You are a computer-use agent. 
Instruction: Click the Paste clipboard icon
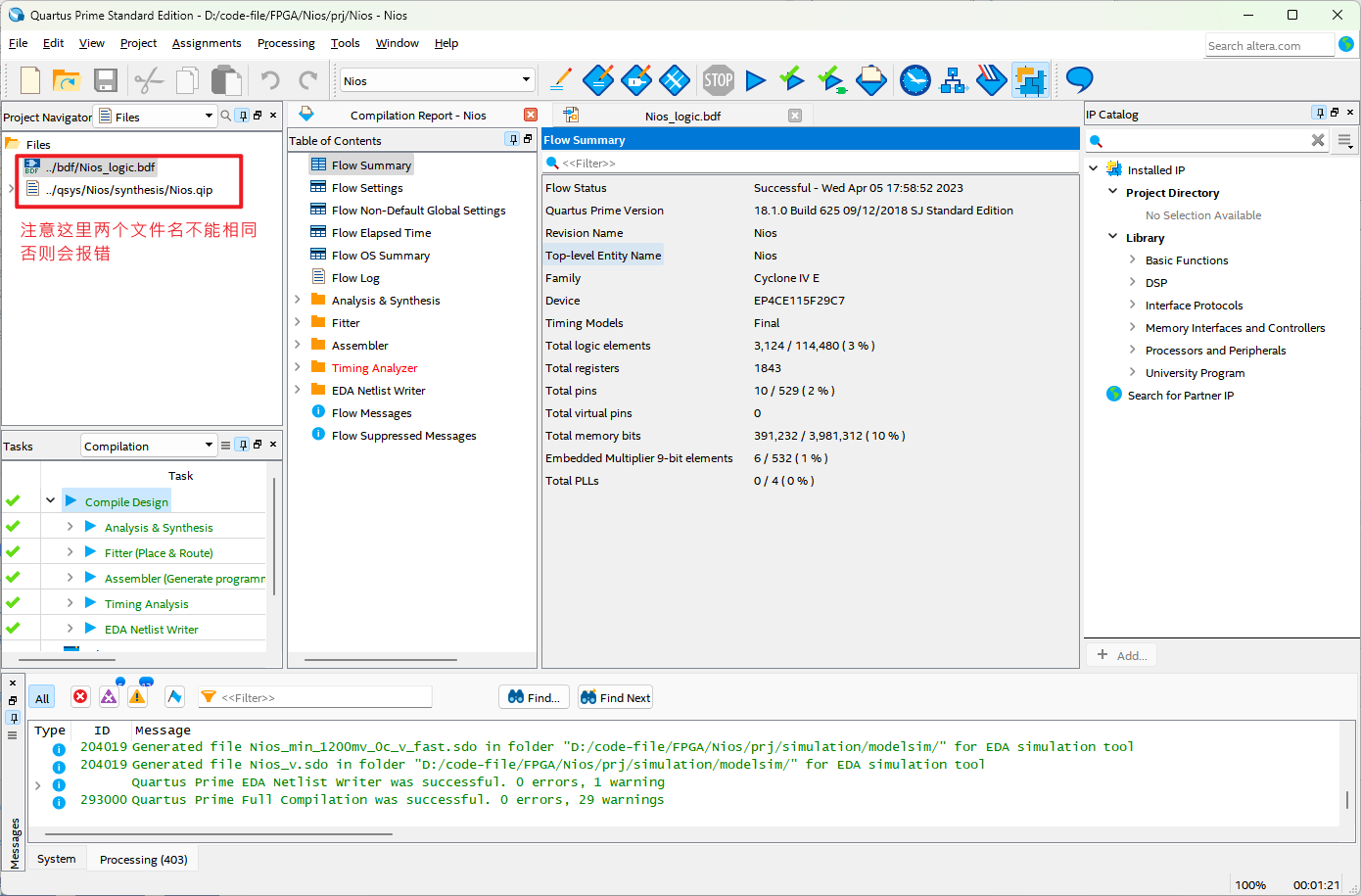pyautogui.click(x=226, y=80)
